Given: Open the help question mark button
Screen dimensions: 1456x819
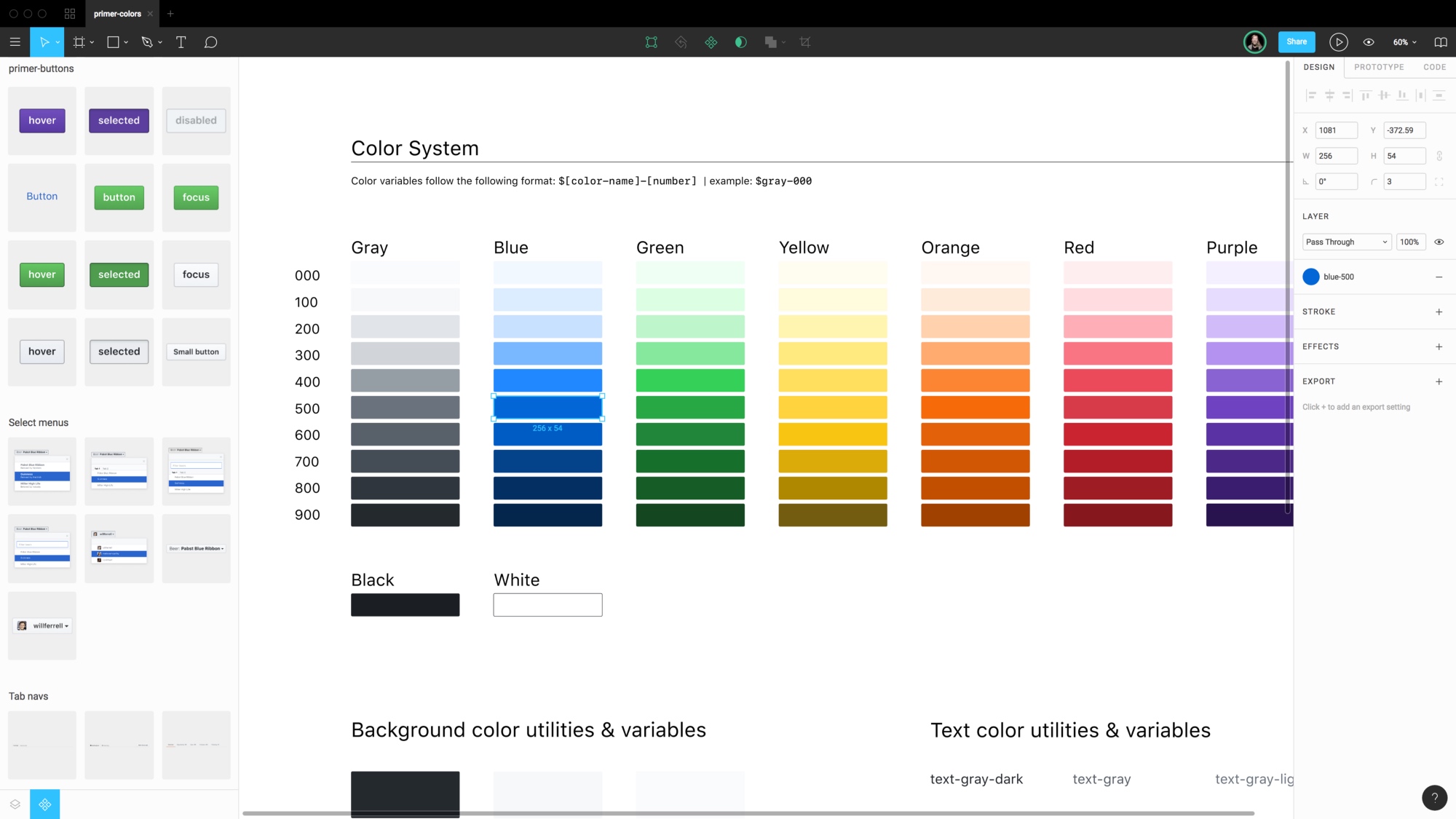Looking at the screenshot, I should pos(1434,797).
